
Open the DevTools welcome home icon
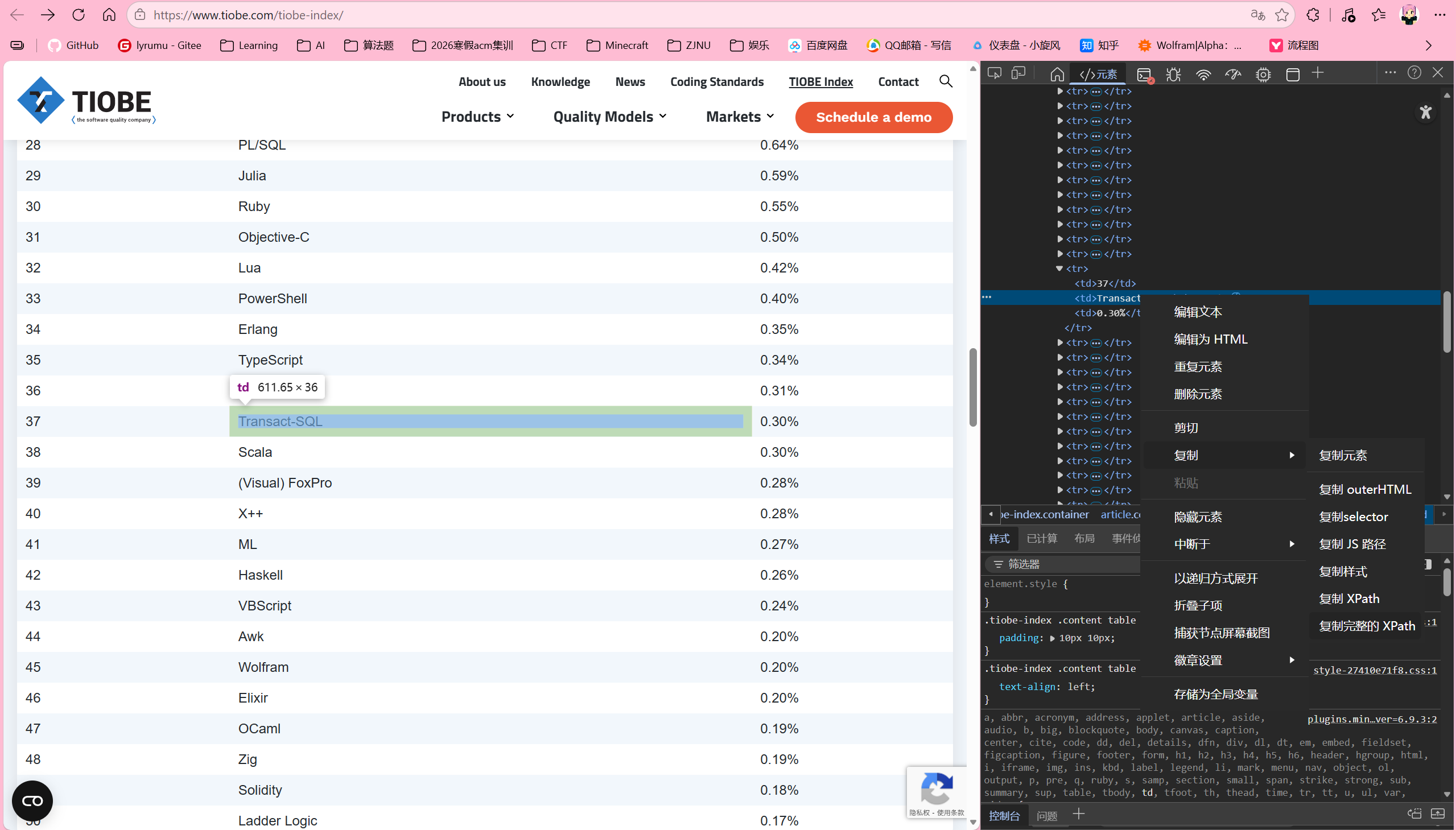[1057, 74]
